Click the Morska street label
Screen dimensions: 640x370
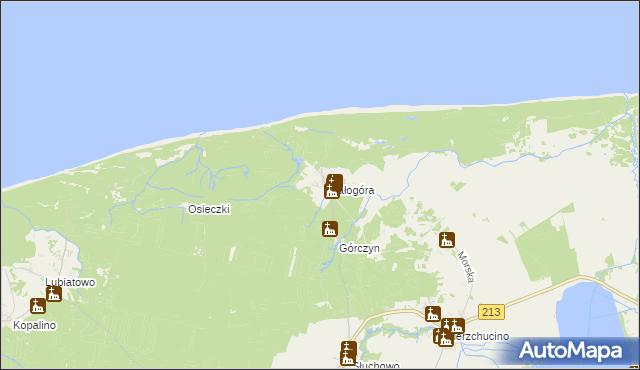(466, 267)
